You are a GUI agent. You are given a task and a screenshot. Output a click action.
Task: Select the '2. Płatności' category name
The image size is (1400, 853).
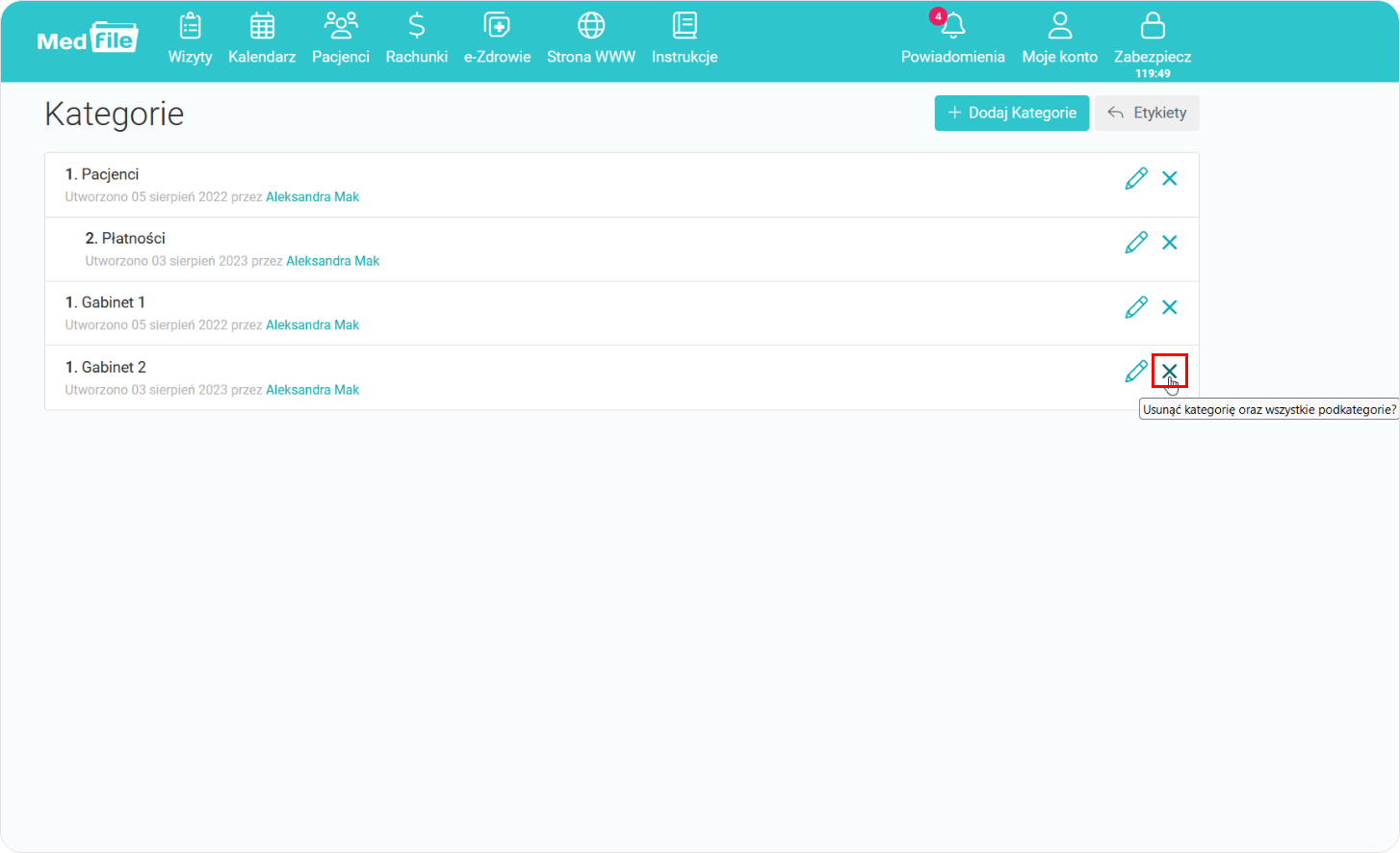125,238
